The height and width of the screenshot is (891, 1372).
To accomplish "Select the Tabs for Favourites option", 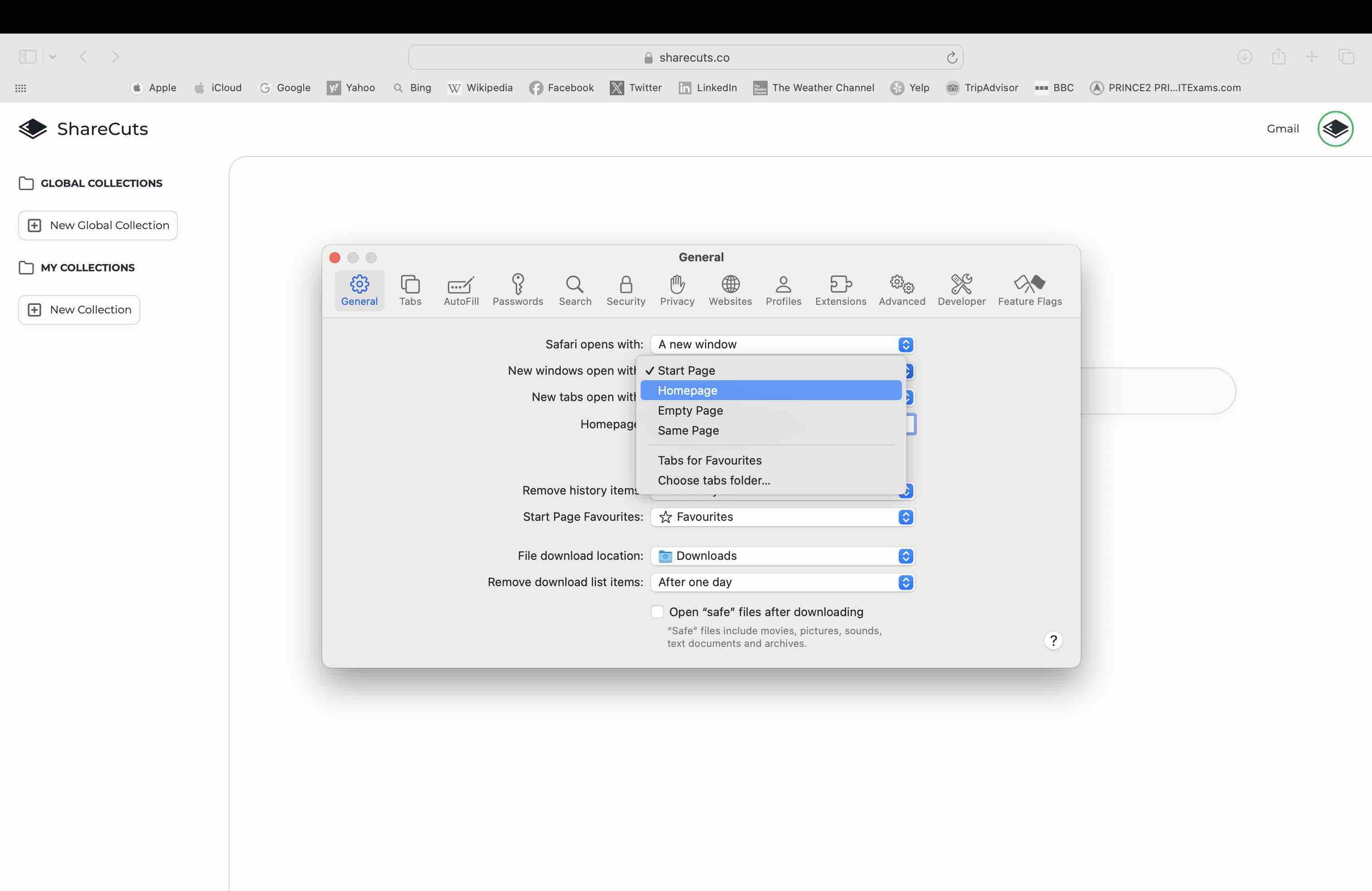I will click(709, 460).
